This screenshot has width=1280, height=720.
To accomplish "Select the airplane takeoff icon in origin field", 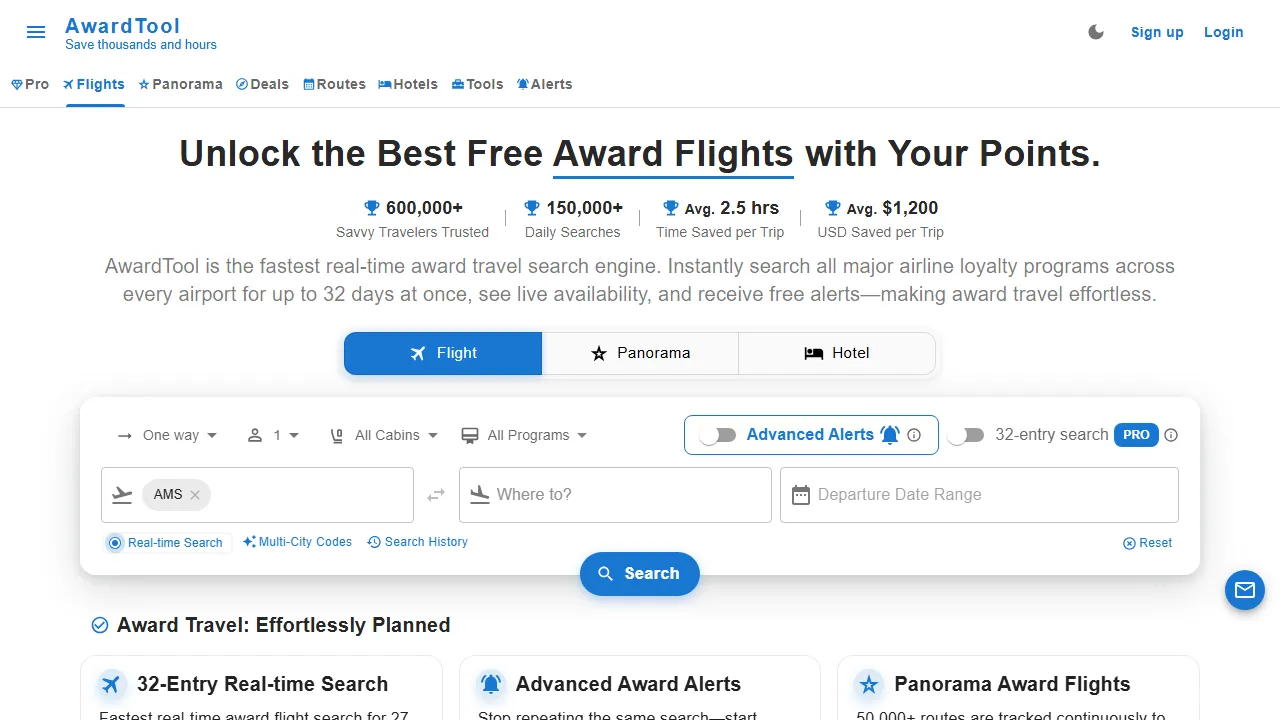I will point(121,494).
